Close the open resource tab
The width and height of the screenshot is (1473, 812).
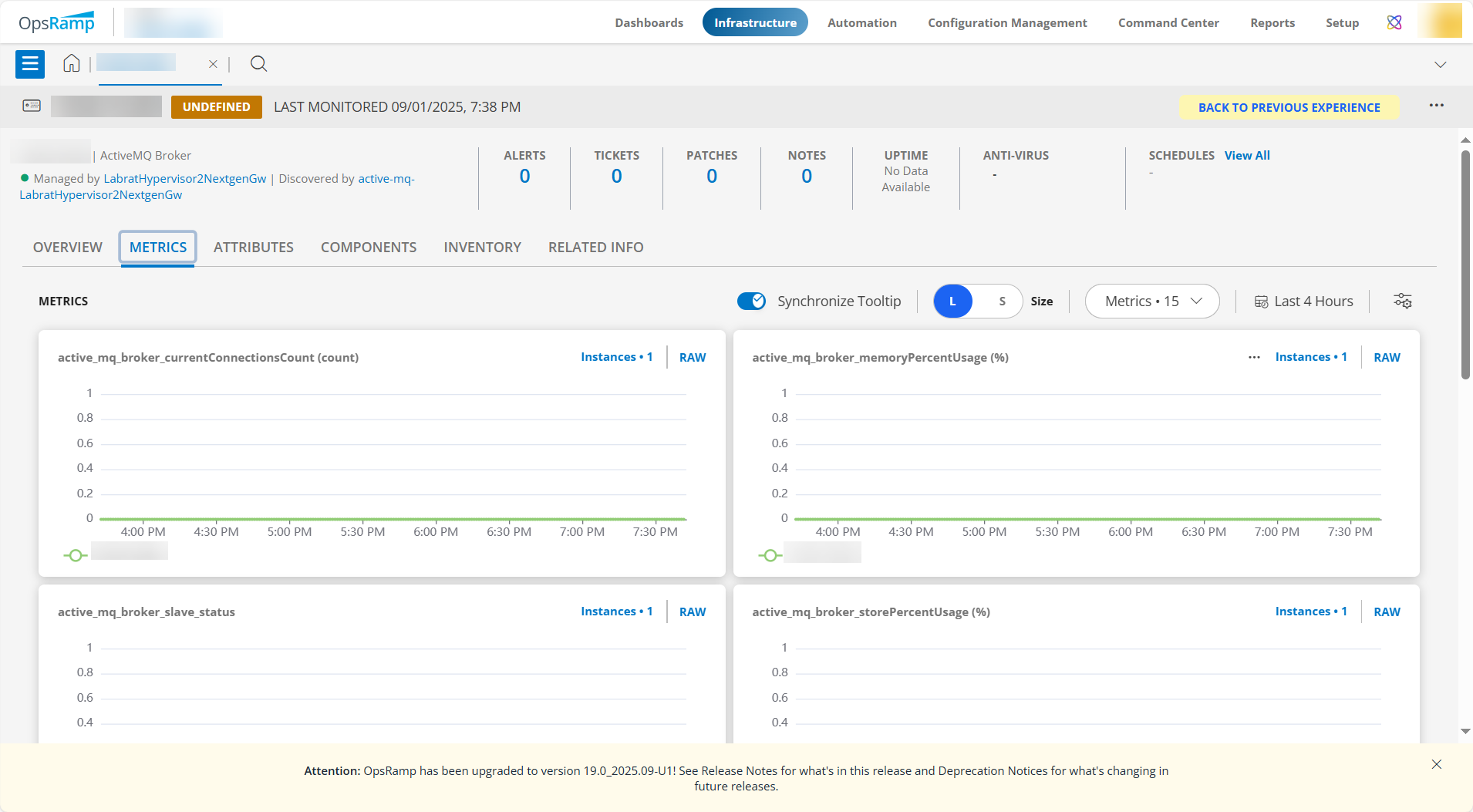(213, 64)
